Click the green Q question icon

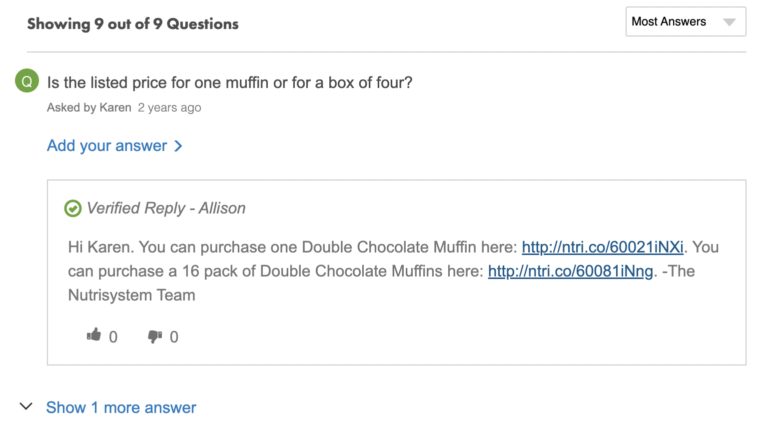click(x=27, y=83)
